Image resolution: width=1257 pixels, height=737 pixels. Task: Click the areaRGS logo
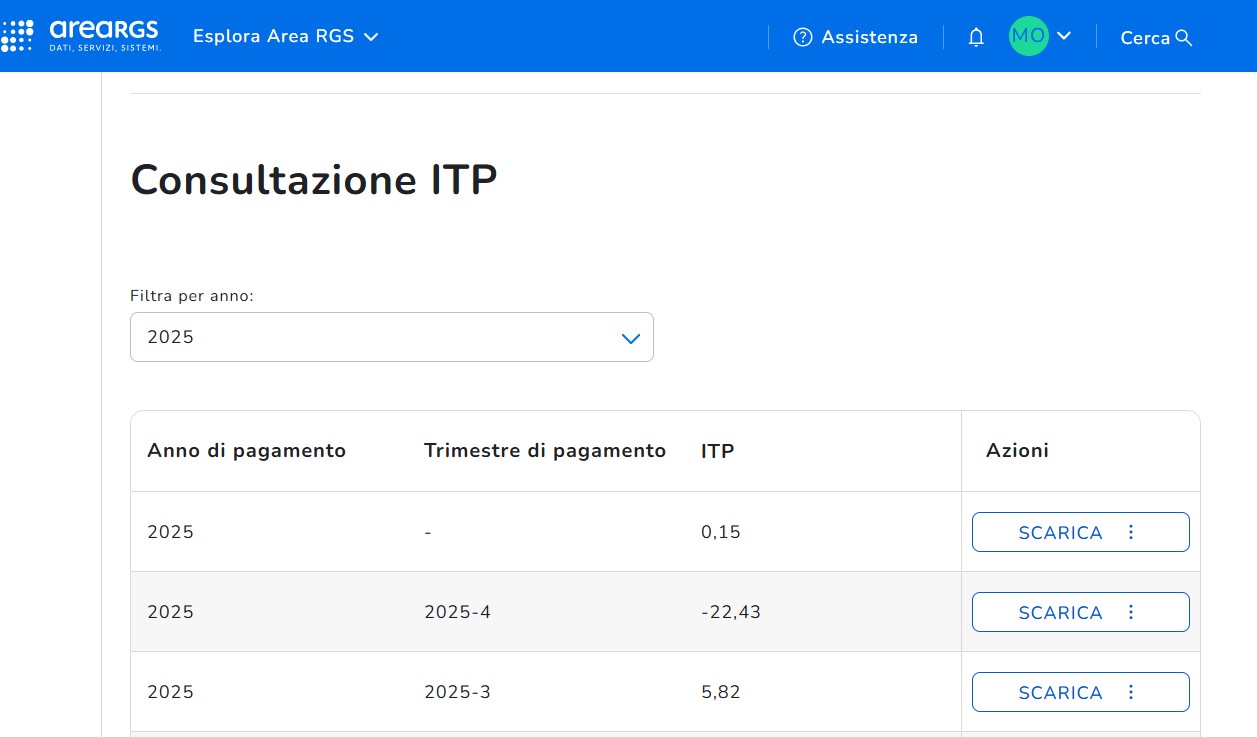pyautogui.click(x=81, y=36)
